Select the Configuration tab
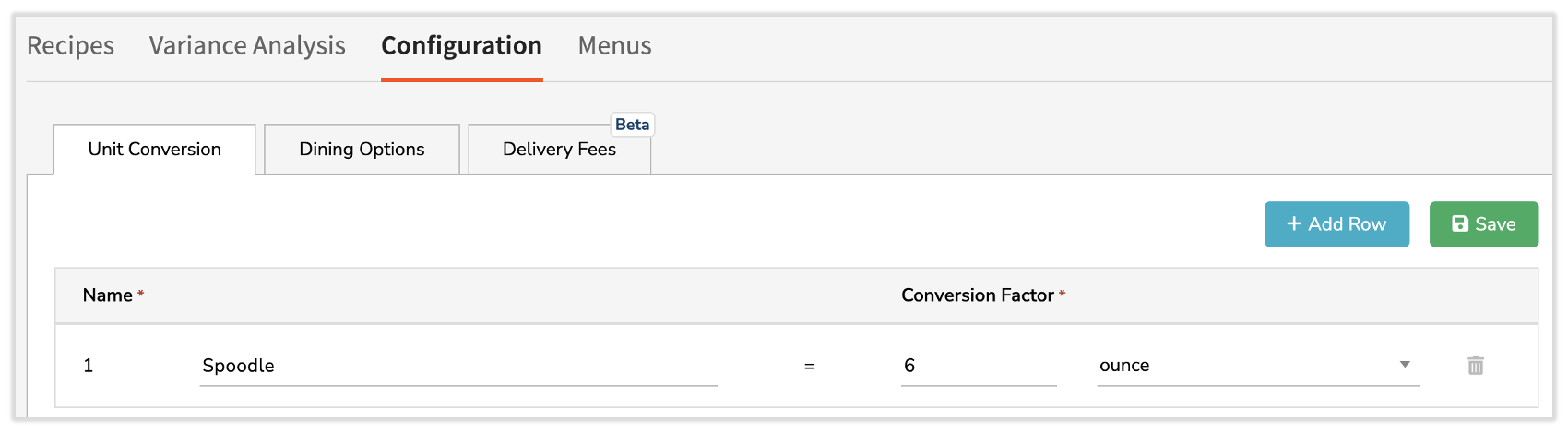The height and width of the screenshot is (434, 1568). point(461,45)
